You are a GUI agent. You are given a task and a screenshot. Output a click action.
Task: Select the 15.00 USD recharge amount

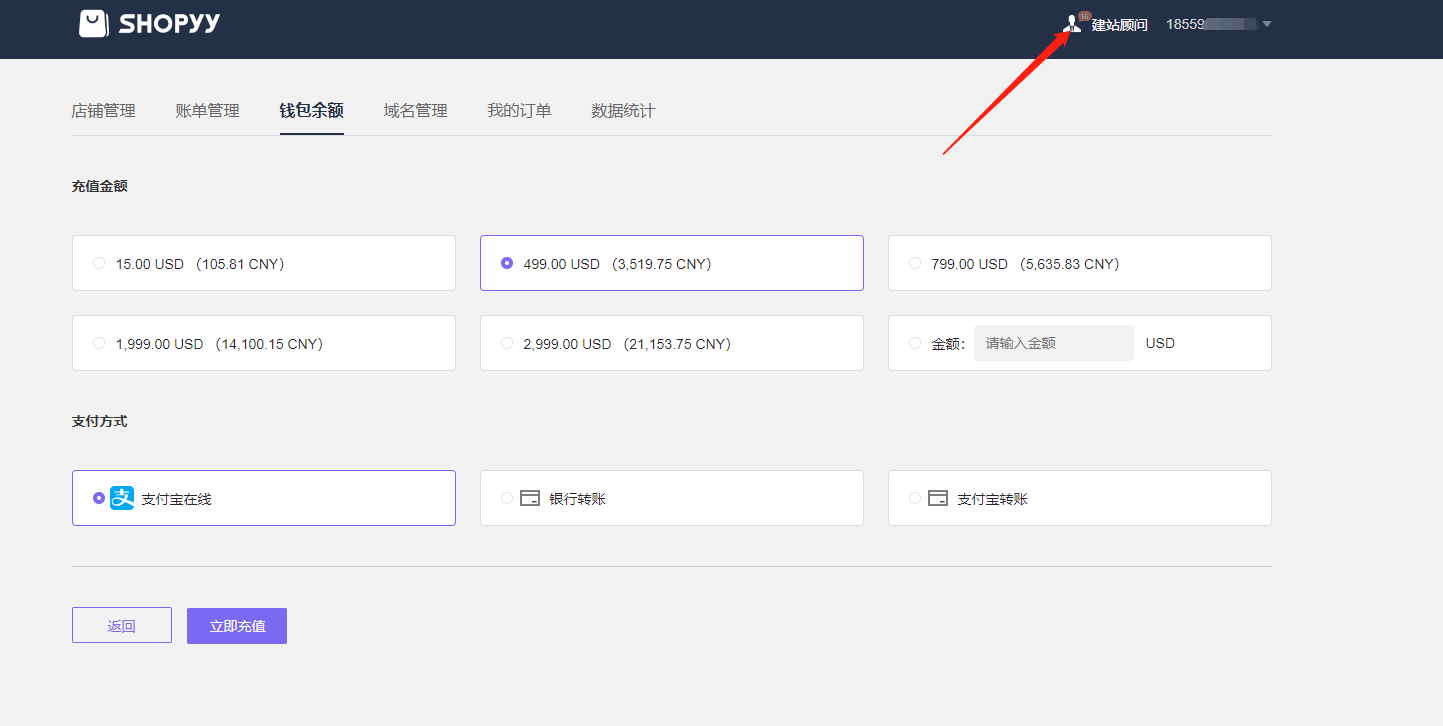(x=99, y=264)
